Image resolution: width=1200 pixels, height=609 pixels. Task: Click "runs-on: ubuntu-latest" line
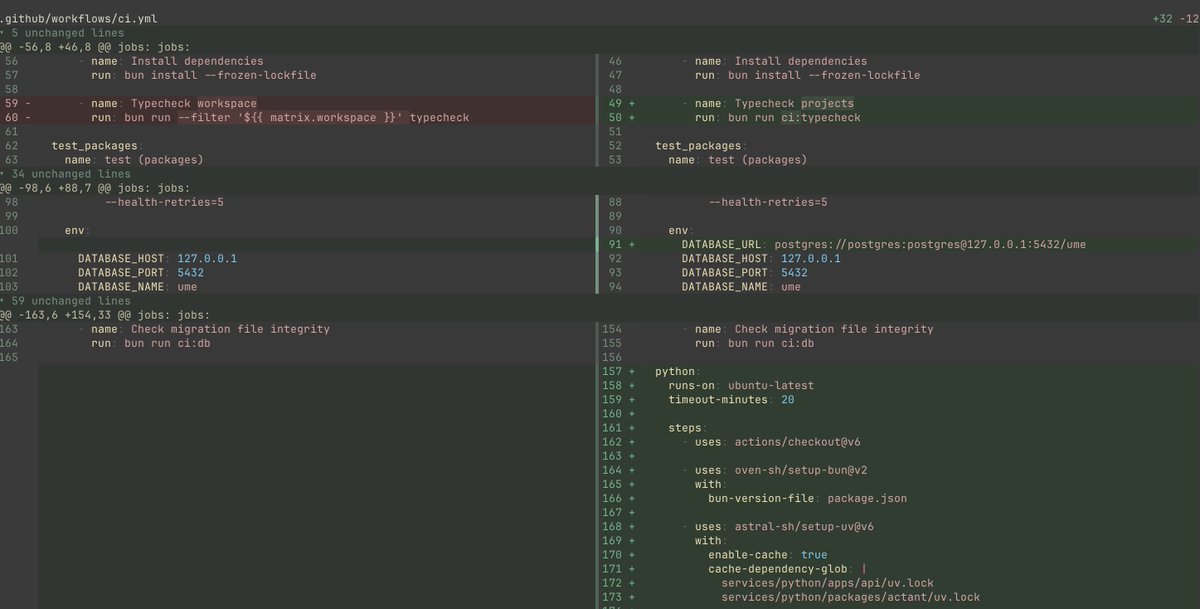(x=741, y=385)
